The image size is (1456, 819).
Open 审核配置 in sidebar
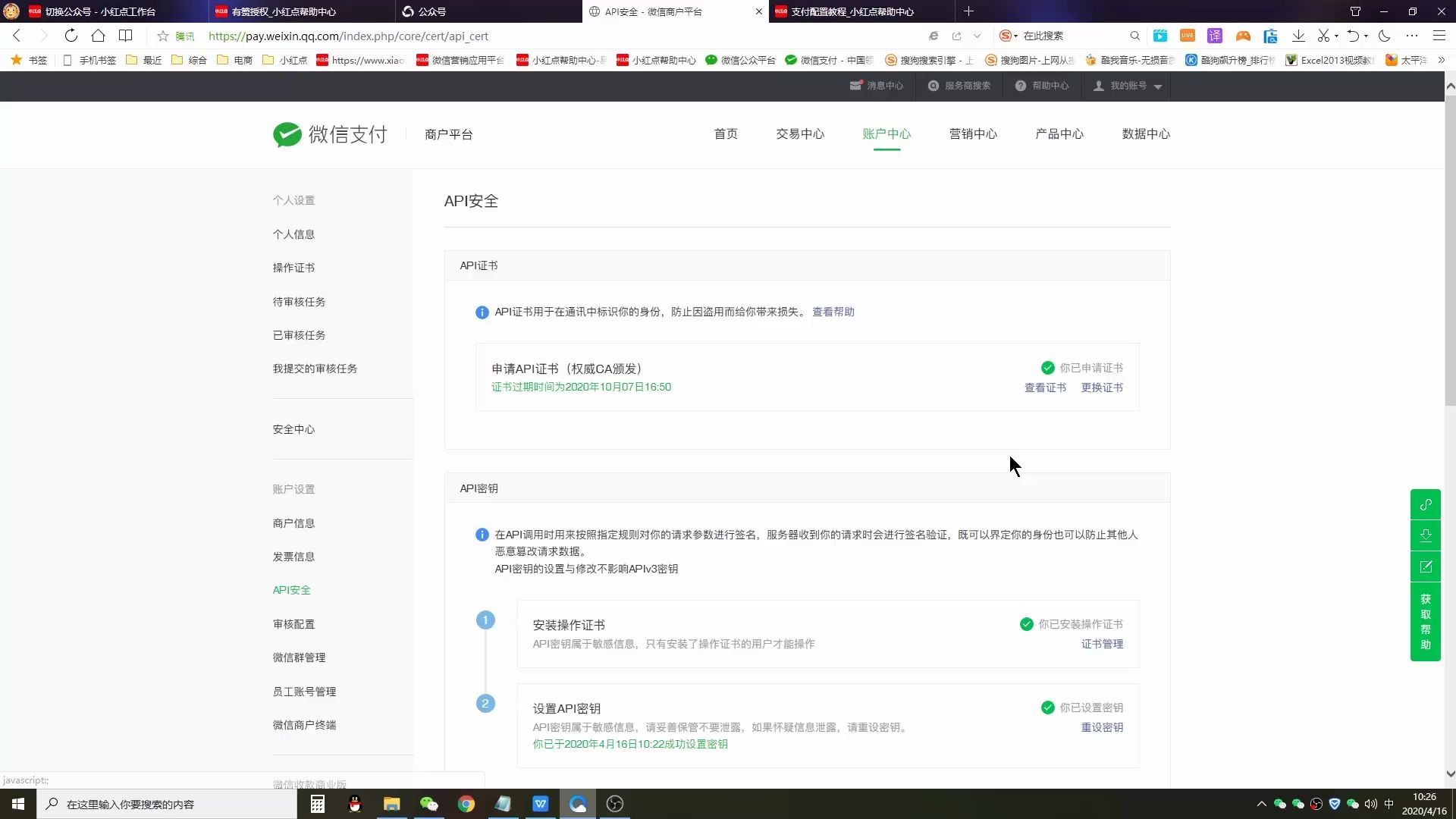[293, 624]
